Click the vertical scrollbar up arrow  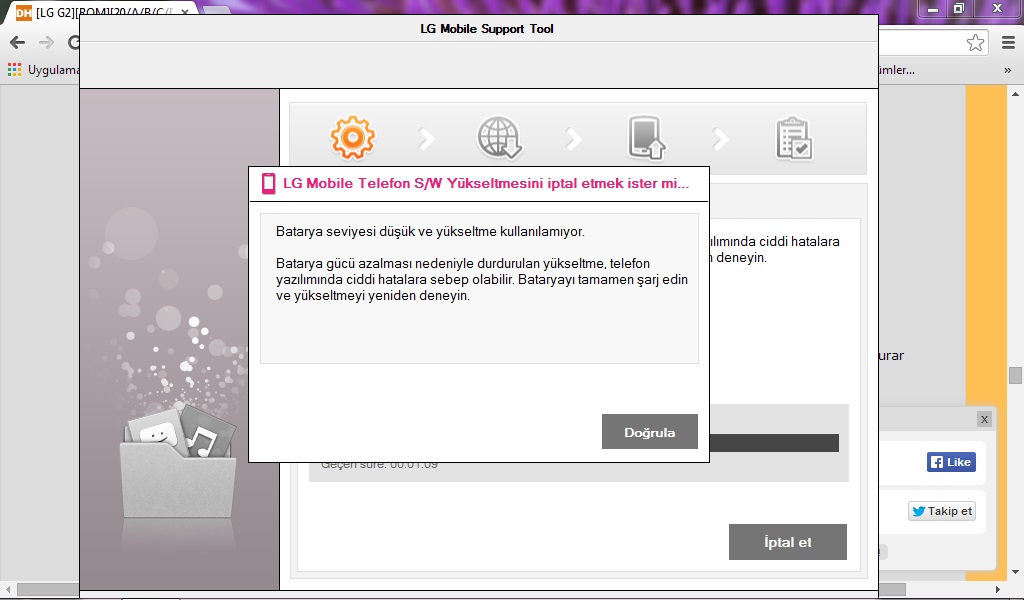pos(1016,94)
